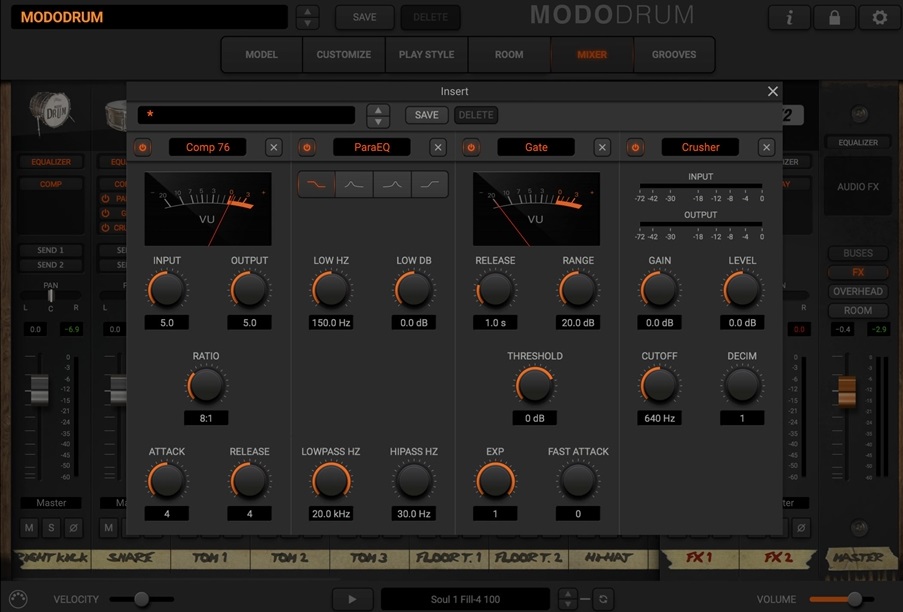The width and height of the screenshot is (903, 612).
Task: Select the MIXER tab
Action: point(592,55)
